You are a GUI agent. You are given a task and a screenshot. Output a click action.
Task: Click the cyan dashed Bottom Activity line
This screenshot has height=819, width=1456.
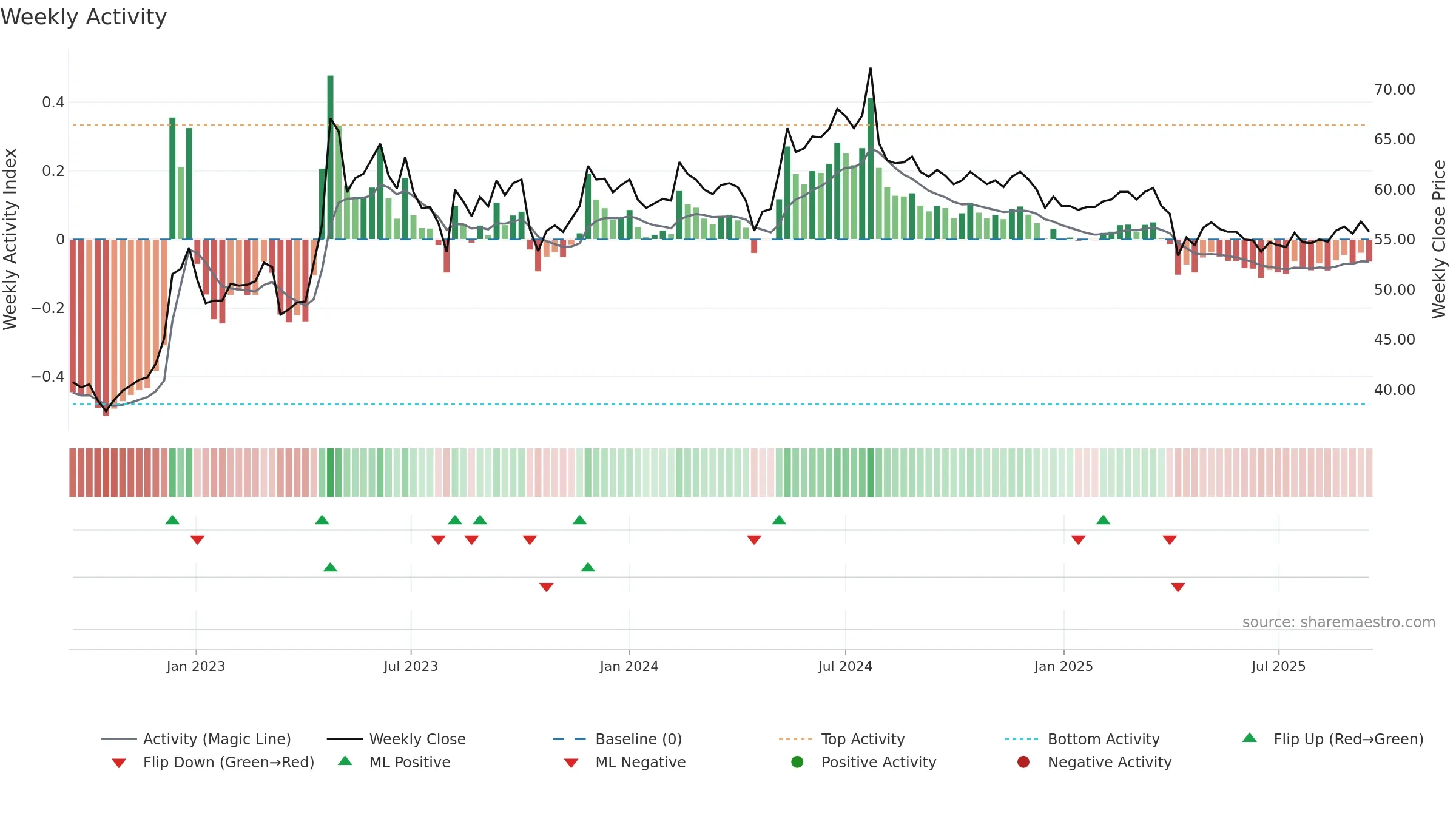tap(721, 404)
